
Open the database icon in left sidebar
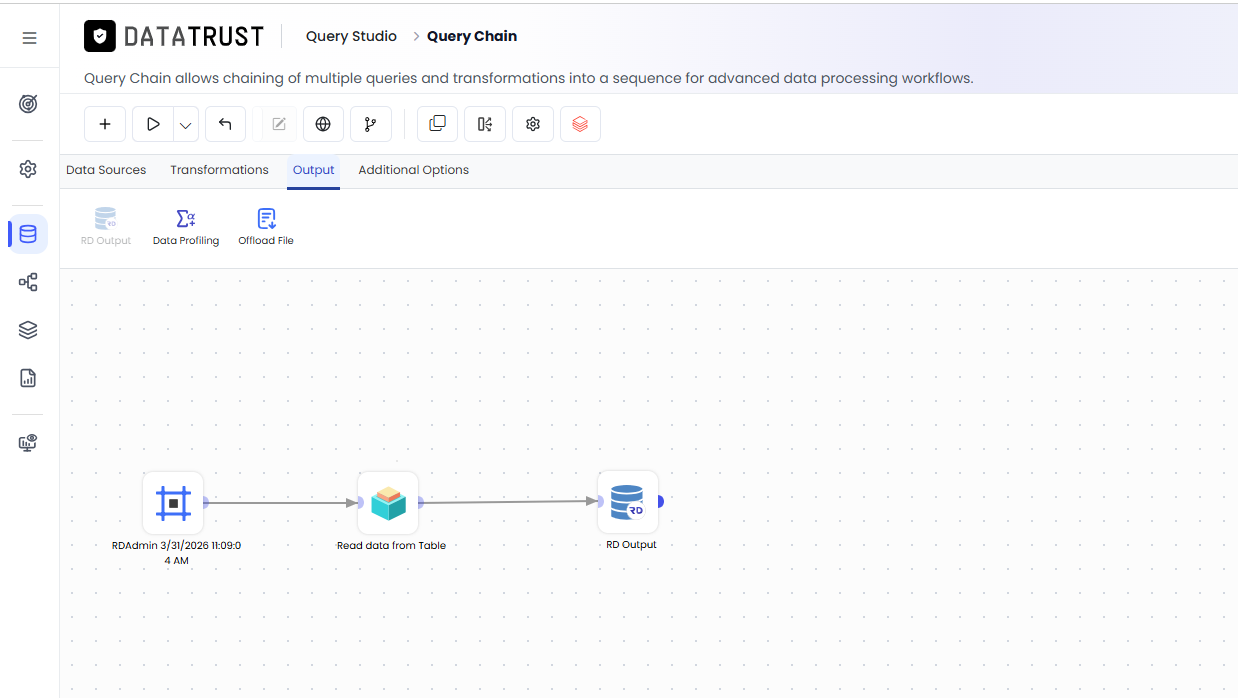click(28, 234)
